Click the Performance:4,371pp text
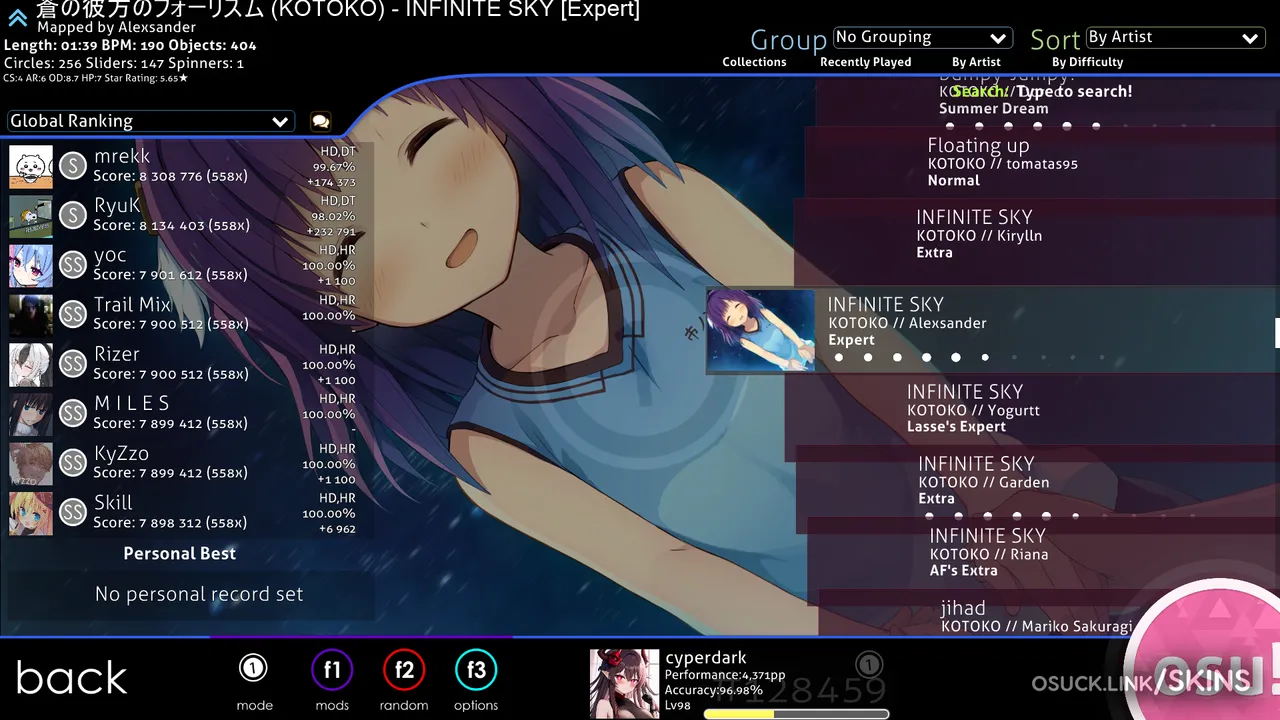Image resolution: width=1280 pixels, height=720 pixels. pyautogui.click(x=725, y=675)
